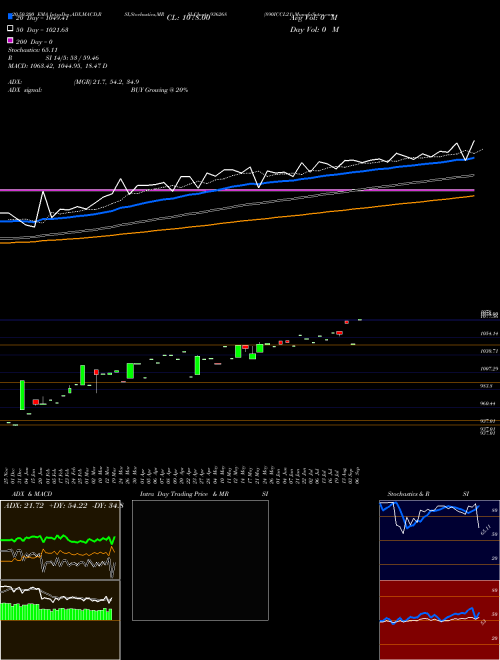
Task: Select the '50 Day = 1021.68' legend text
Action: pyautogui.click(x=42, y=29)
